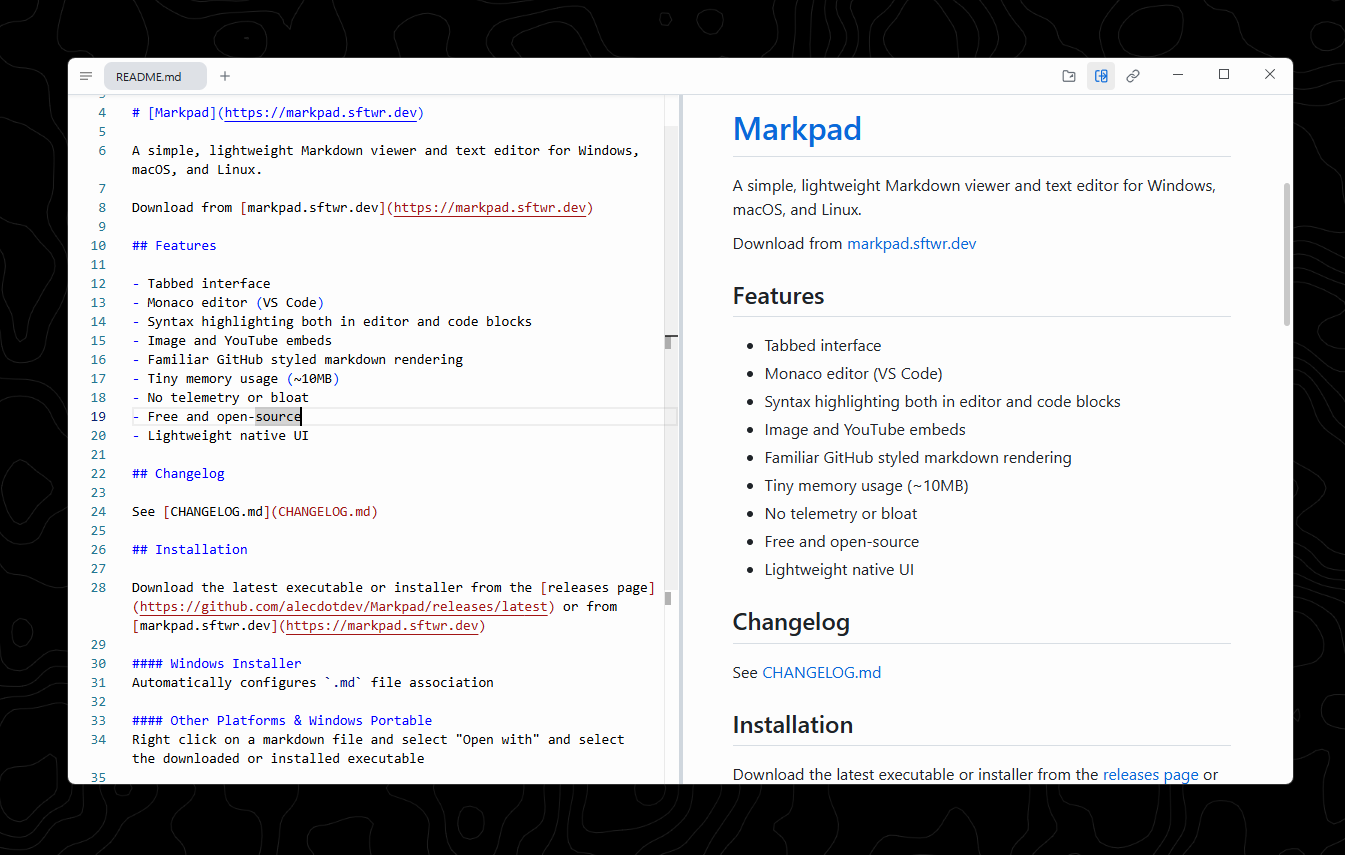Click the releases page link in the preview
1345x855 pixels.
point(1150,774)
